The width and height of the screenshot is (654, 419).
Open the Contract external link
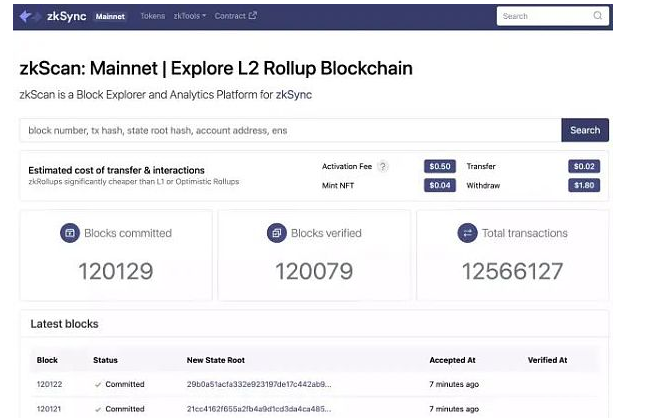(235, 16)
